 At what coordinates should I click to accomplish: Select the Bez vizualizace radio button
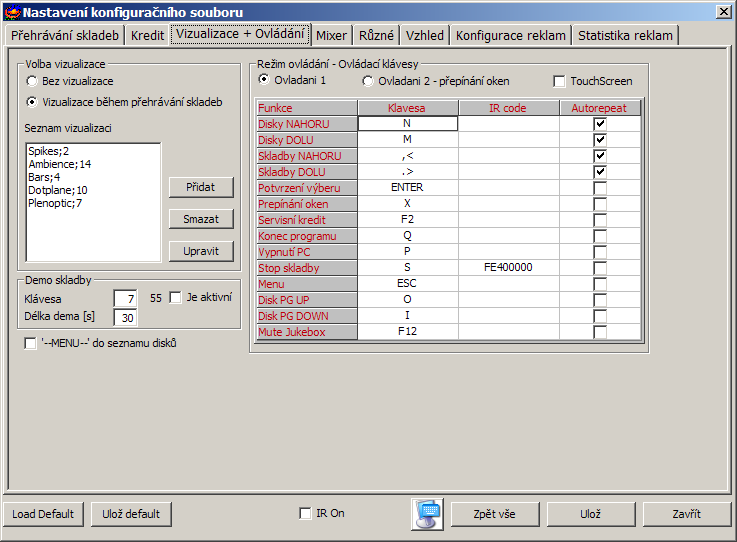(31, 81)
